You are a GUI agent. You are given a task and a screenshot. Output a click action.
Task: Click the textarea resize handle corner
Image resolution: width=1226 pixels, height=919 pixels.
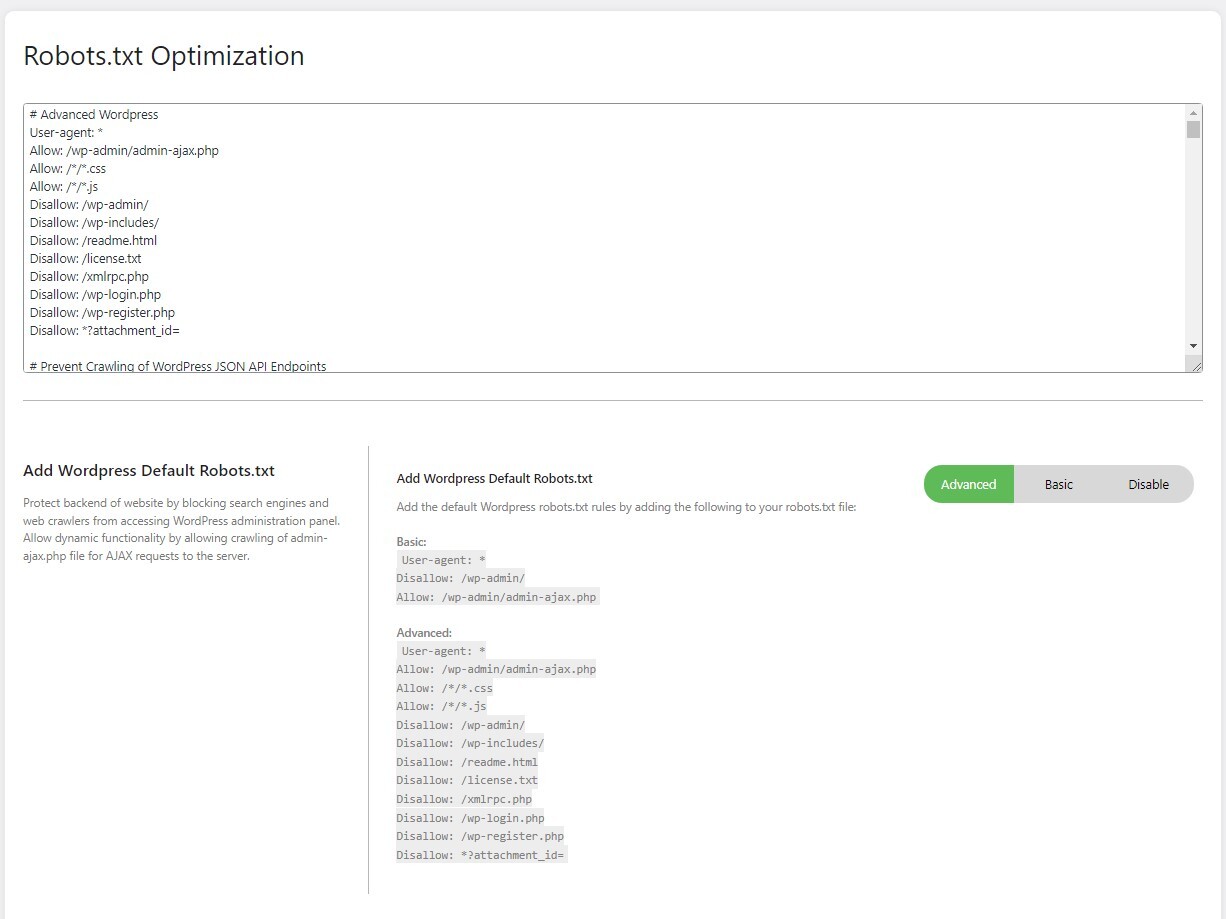tap(1195, 365)
